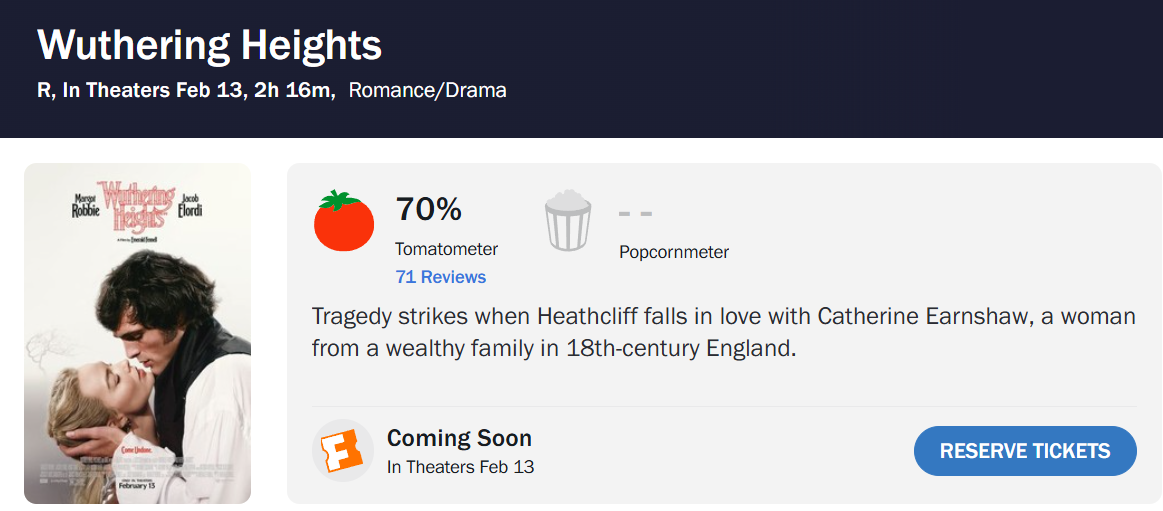The image size is (1163, 511).
Task: Click the empty Popcornmeter score dashes
Action: pyautogui.click(x=635, y=213)
